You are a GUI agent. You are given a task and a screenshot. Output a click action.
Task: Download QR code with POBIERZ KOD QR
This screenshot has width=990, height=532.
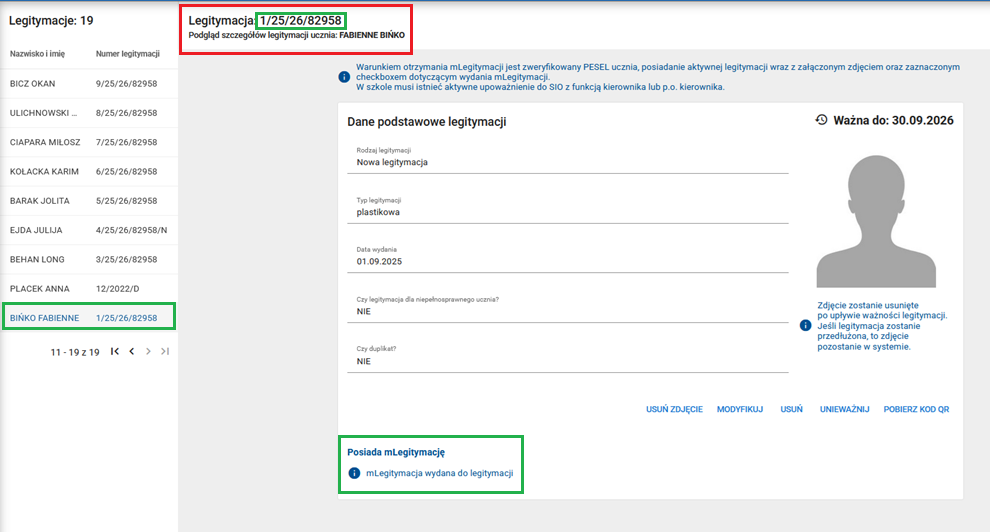pos(918,410)
